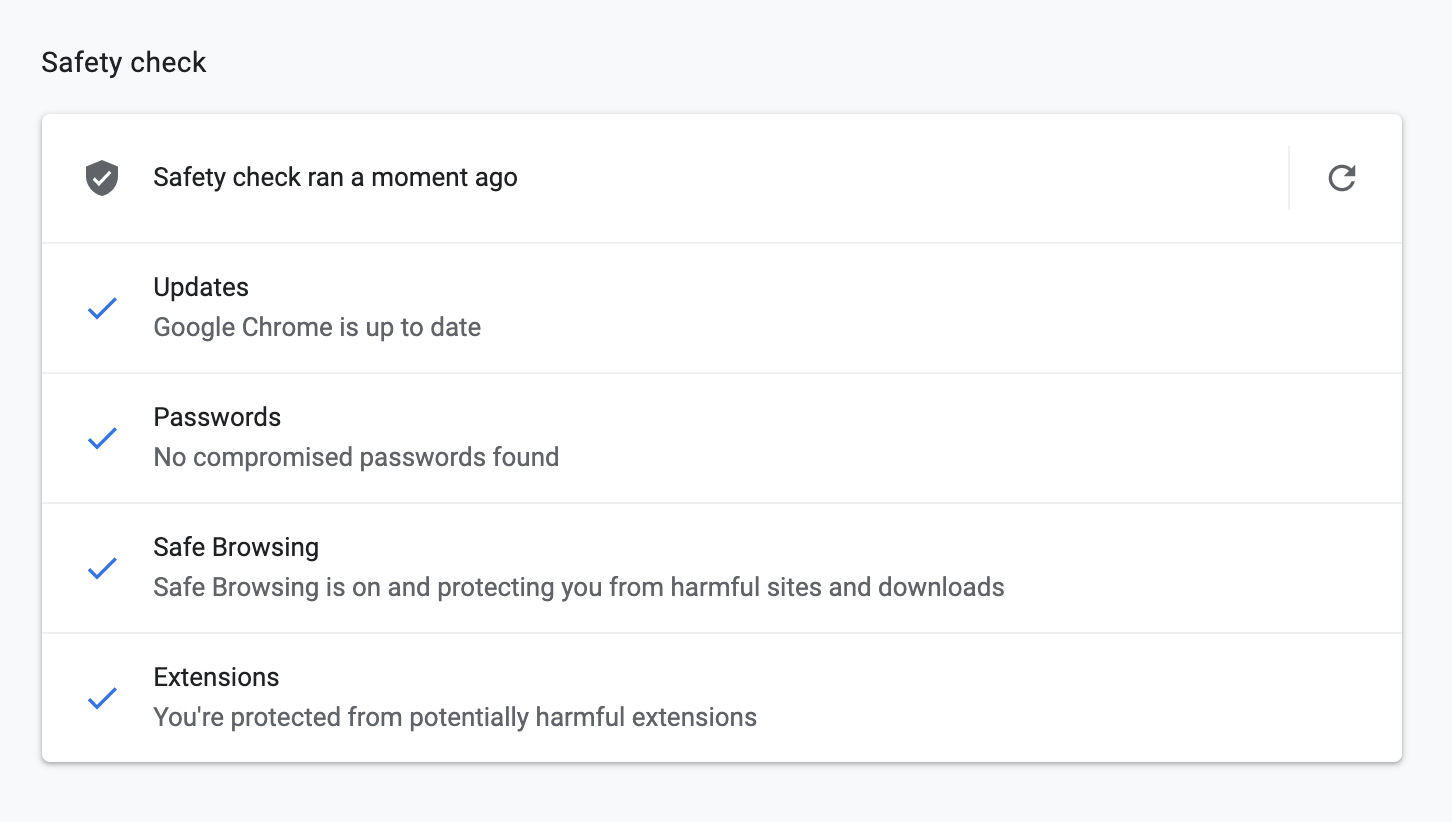Click "Safety check ran a moment ago" text

335,178
